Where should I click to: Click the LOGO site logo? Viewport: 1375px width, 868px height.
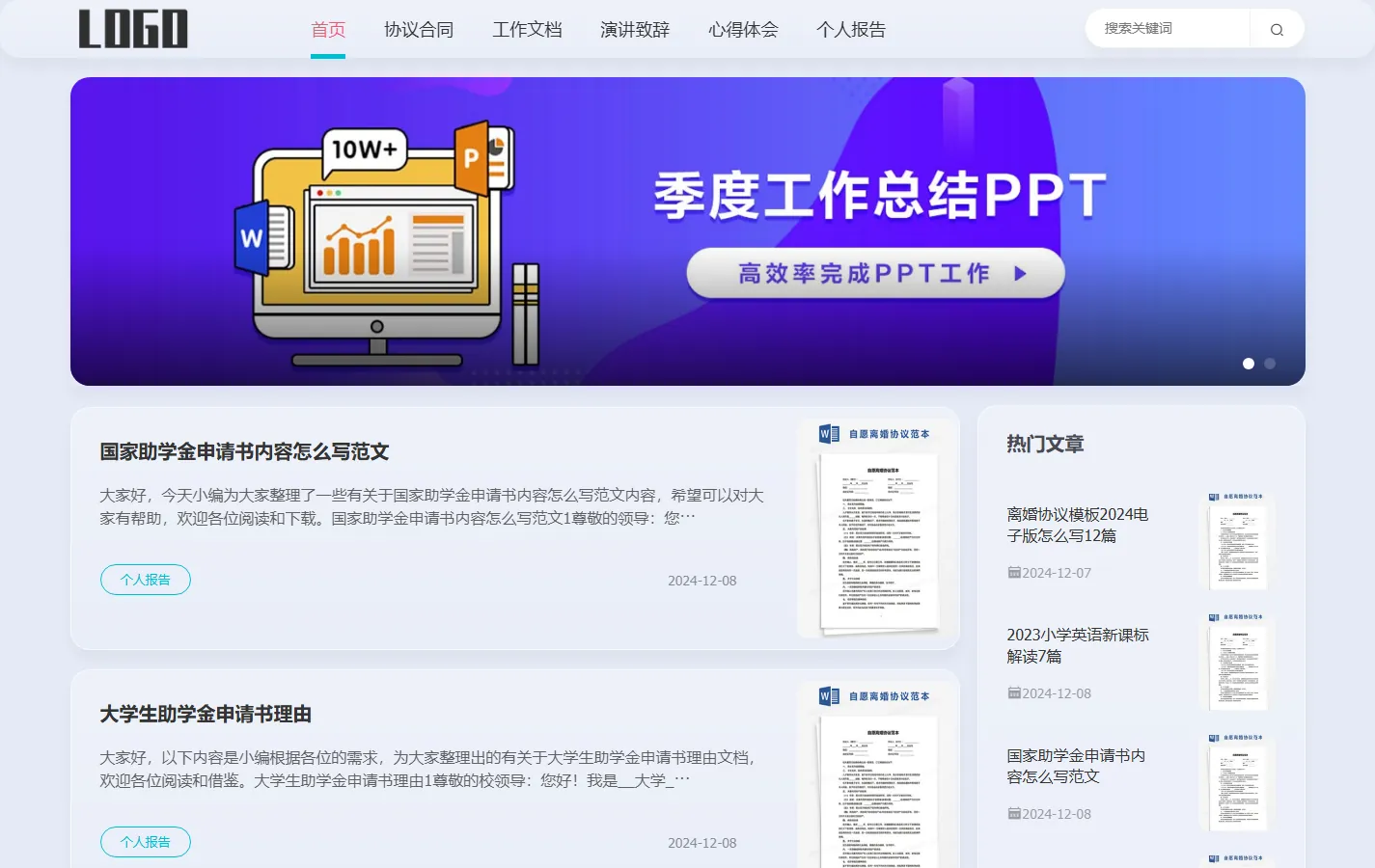(133, 29)
